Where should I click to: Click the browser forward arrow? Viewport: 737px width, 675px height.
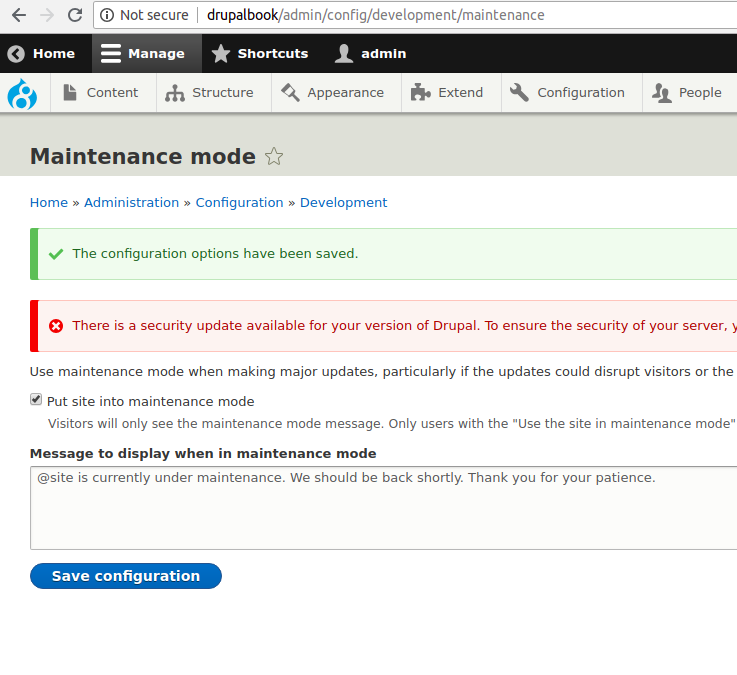[47, 15]
